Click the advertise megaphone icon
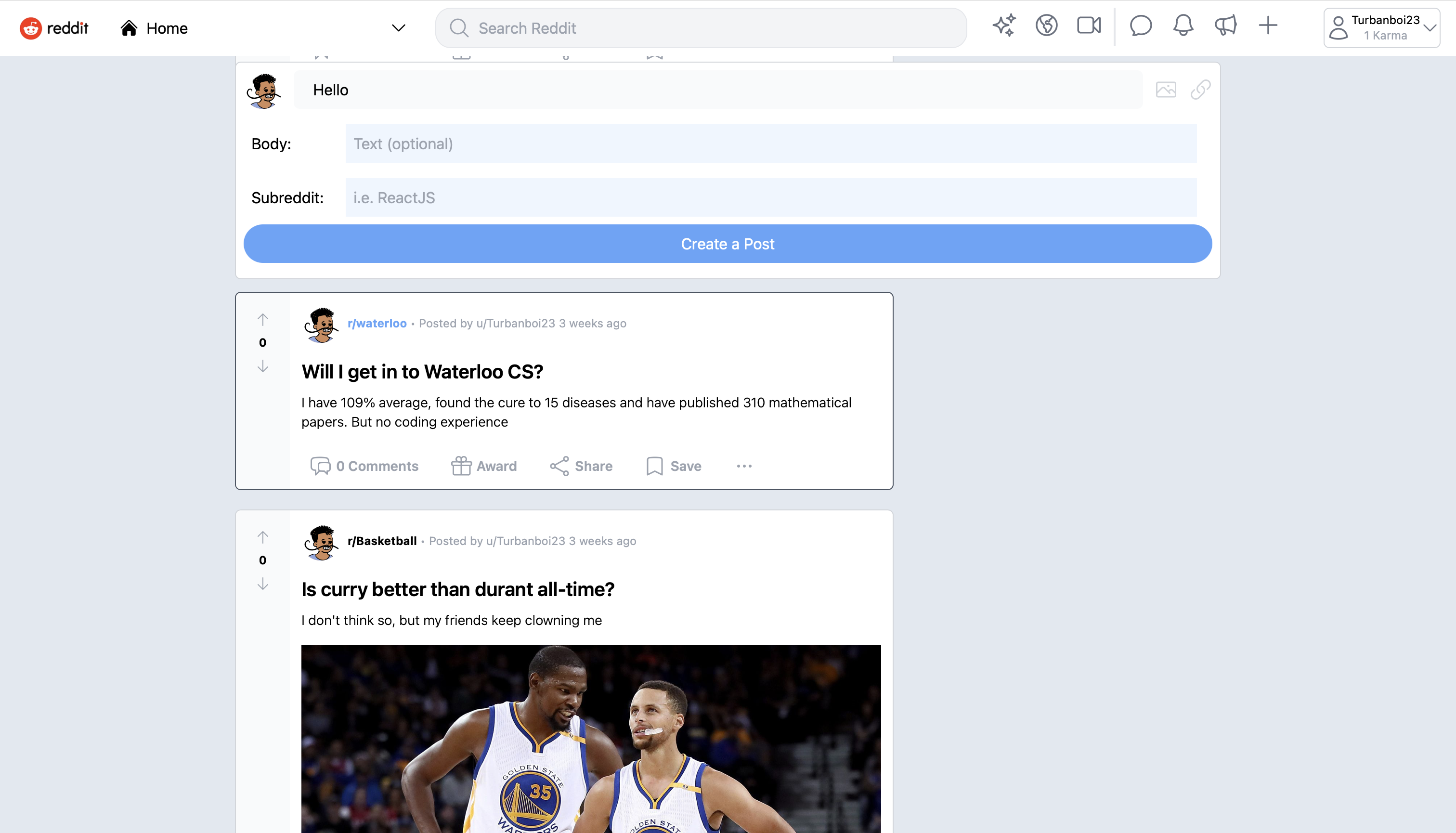 coord(1225,25)
